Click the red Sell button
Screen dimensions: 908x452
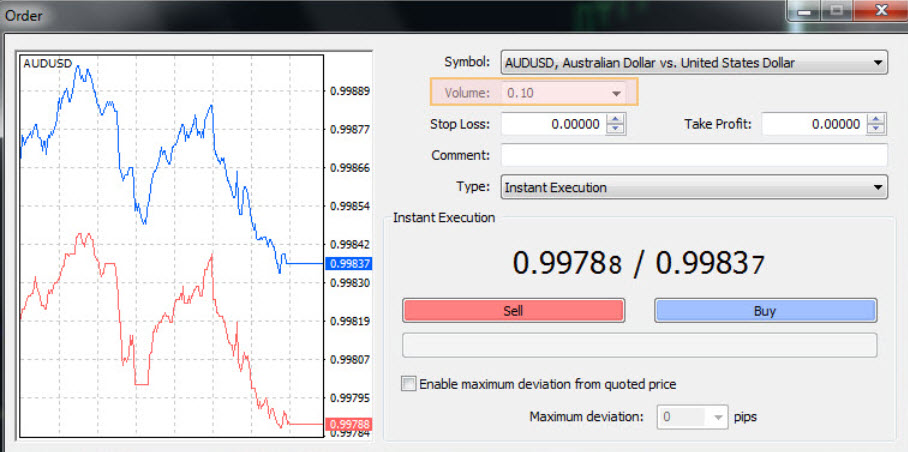(x=514, y=311)
